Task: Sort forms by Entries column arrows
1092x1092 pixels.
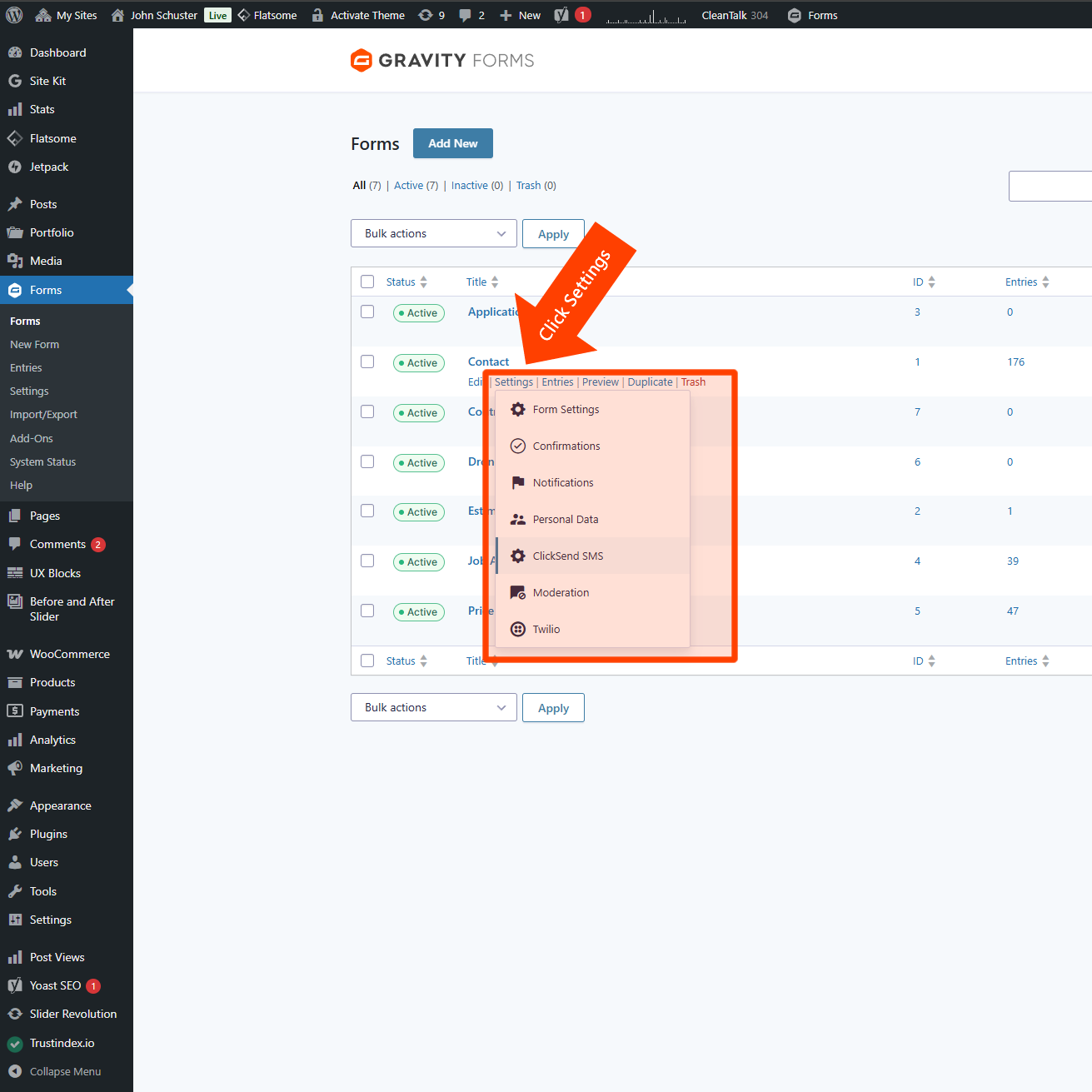Action: click(1045, 282)
